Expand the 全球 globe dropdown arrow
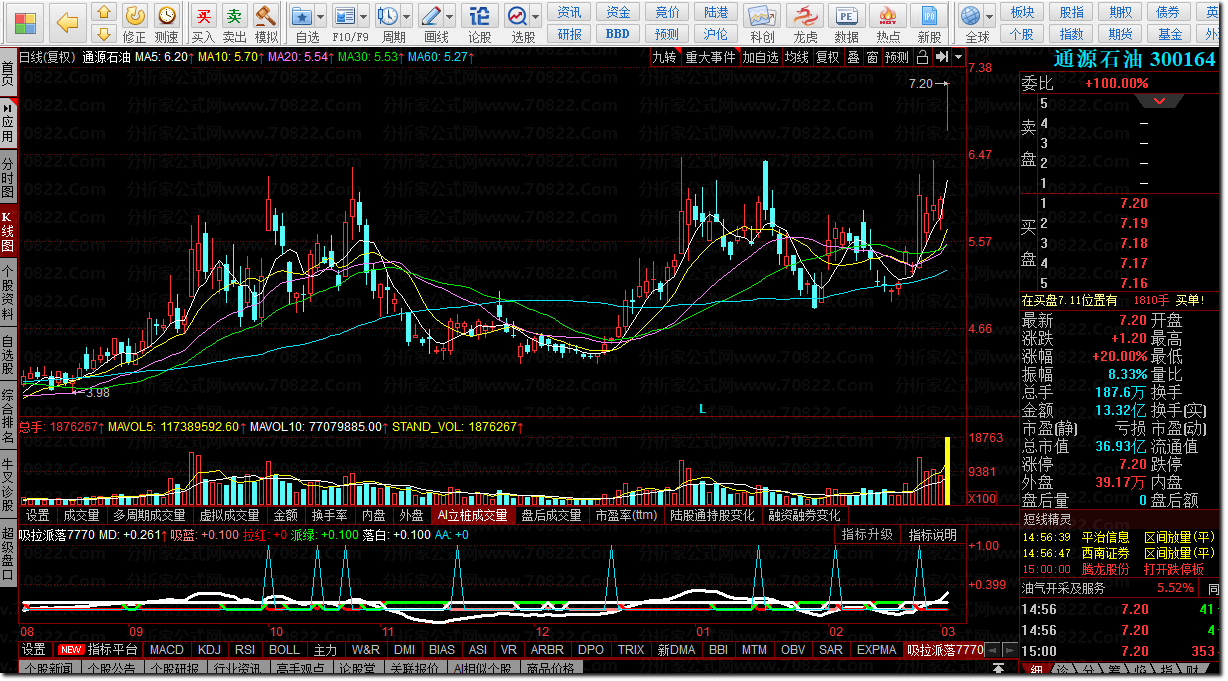Viewport: 1228px width, 681px height. 991,16
